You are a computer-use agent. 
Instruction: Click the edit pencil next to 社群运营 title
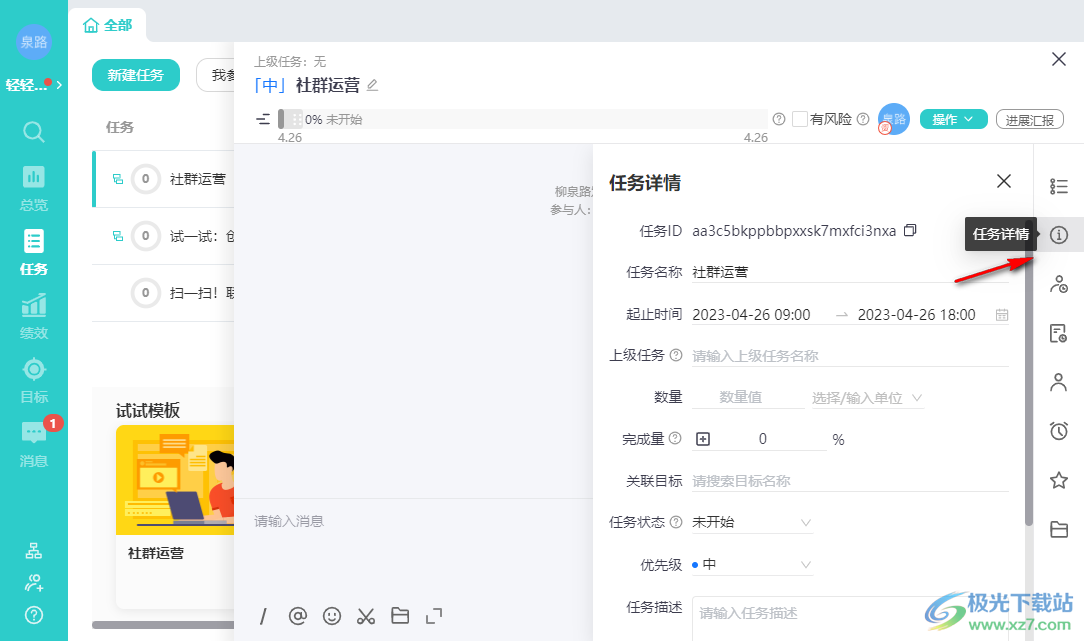372,85
